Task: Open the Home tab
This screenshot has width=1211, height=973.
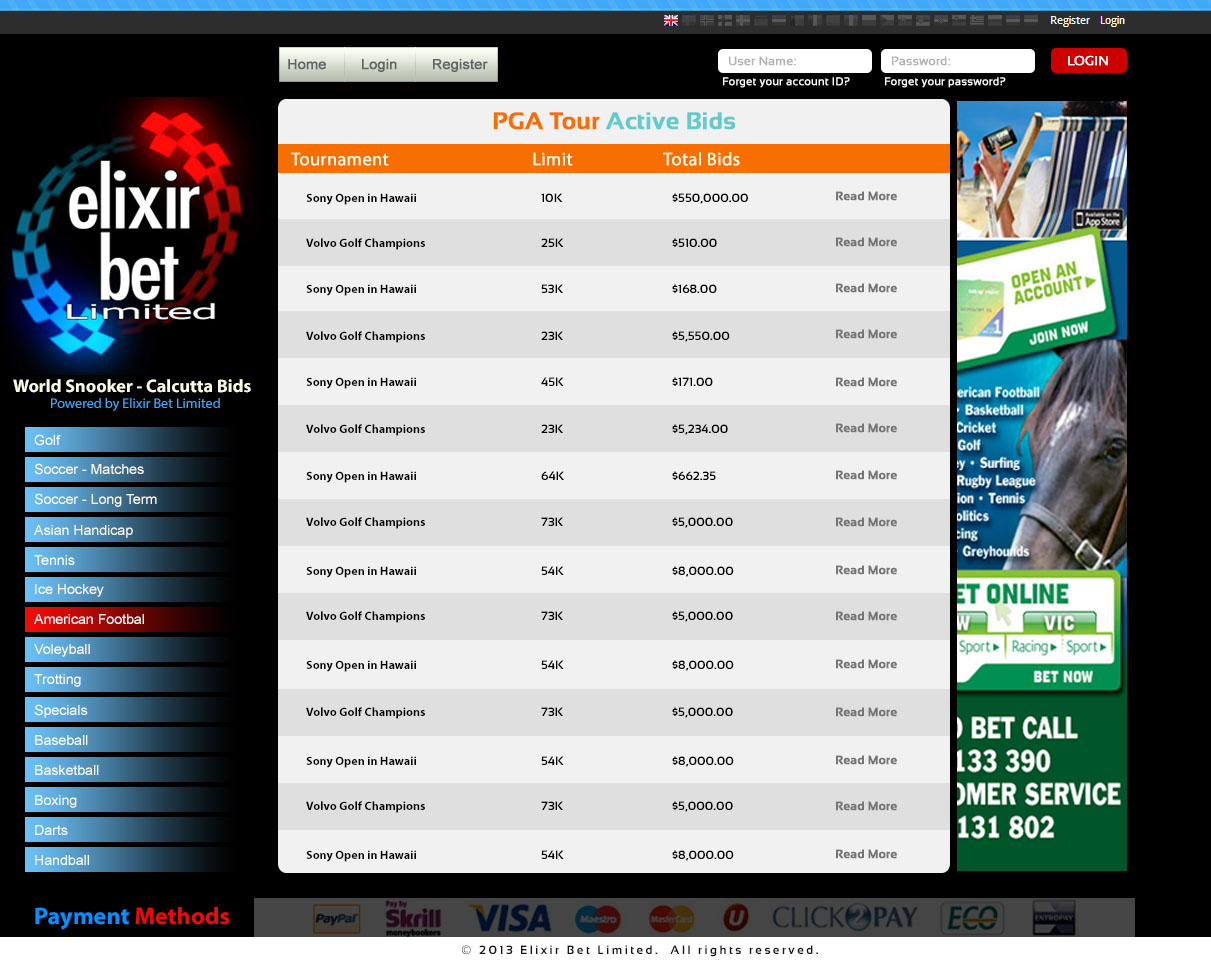Action: tap(307, 64)
